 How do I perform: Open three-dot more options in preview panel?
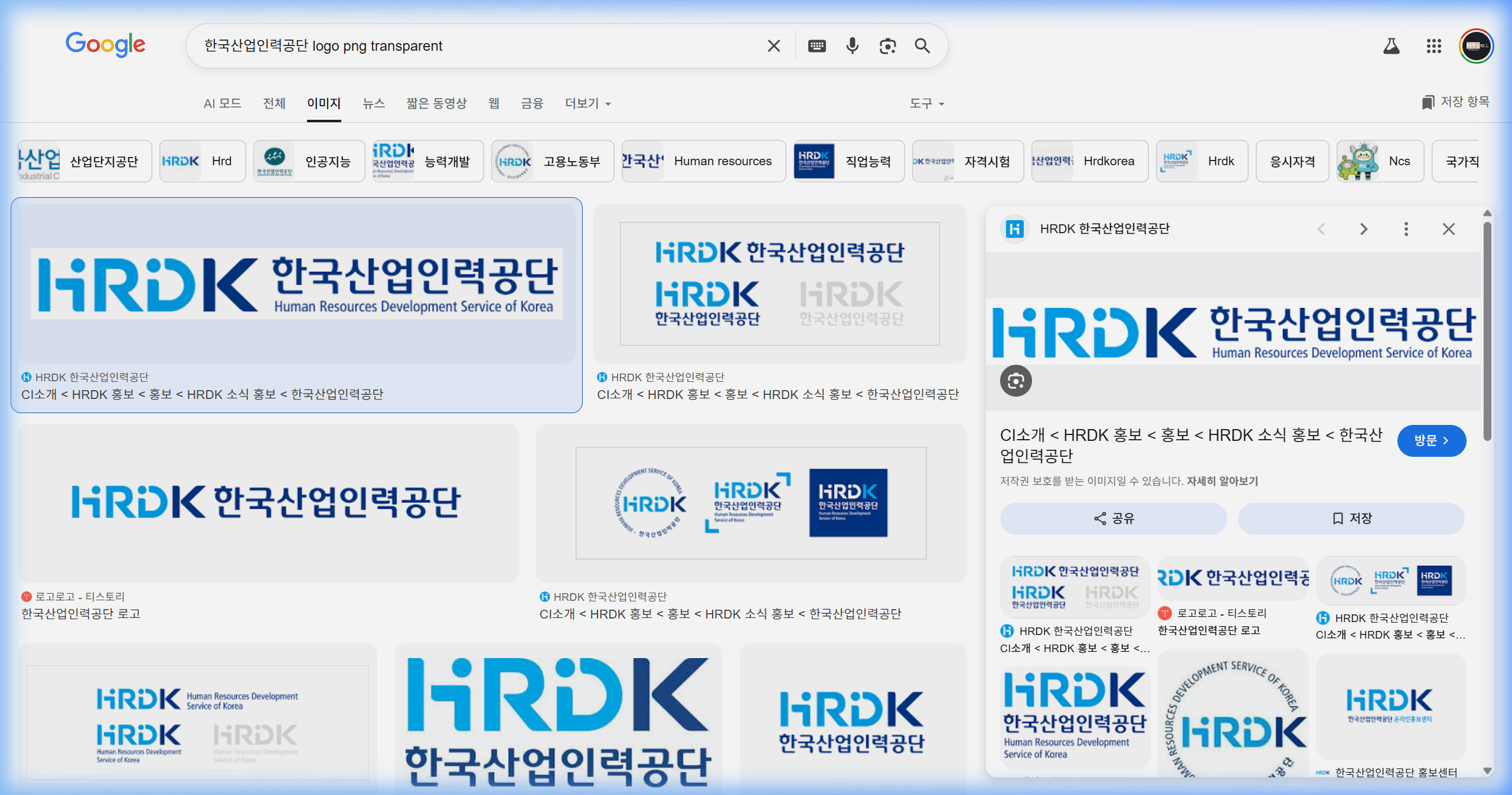1406,229
